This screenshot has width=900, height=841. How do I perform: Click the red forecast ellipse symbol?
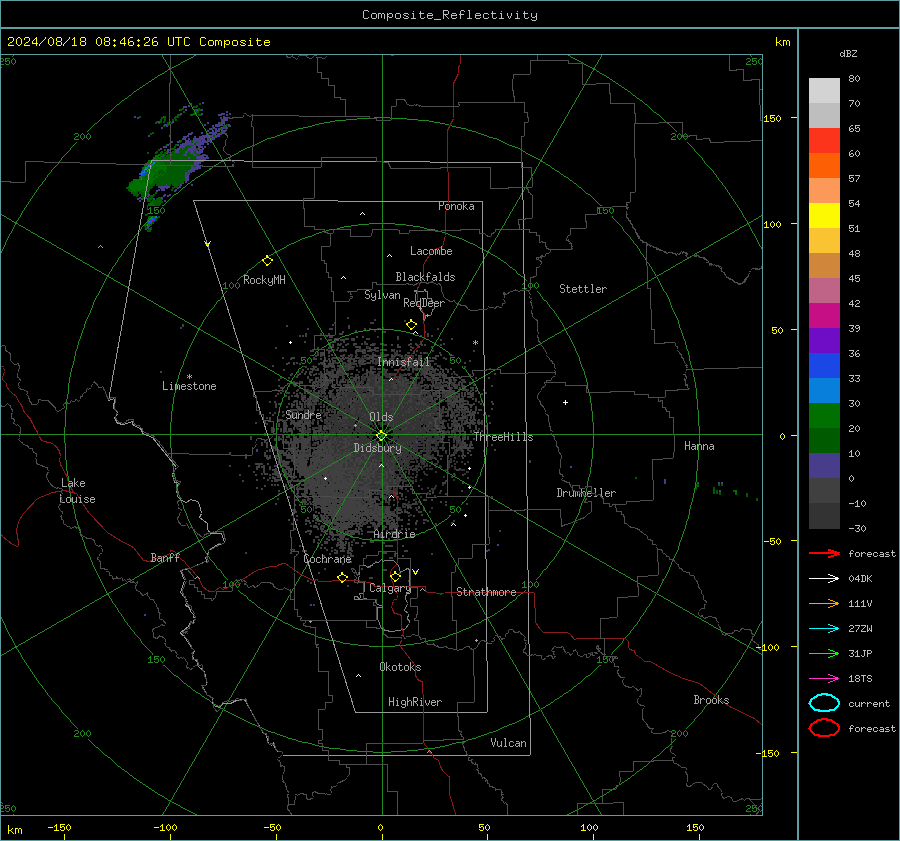(x=824, y=728)
